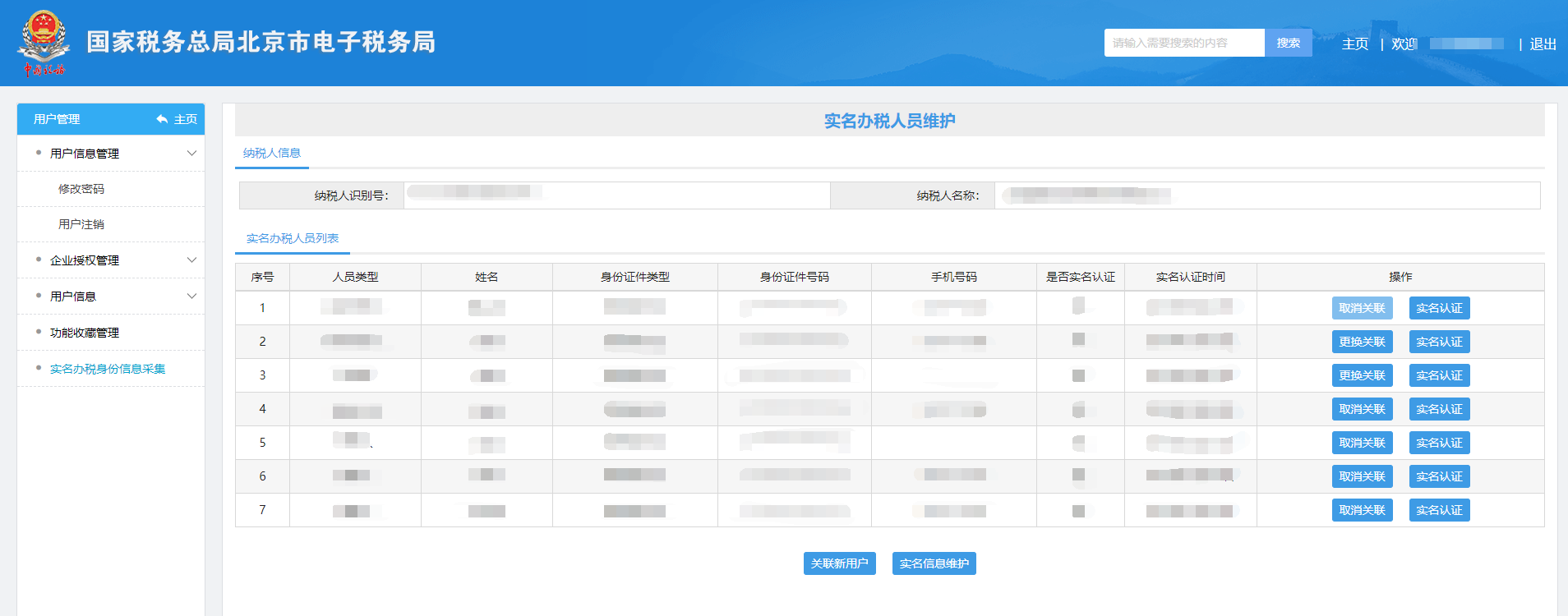
Task: Click 实名认证 in row 6
Action: click(x=1440, y=476)
